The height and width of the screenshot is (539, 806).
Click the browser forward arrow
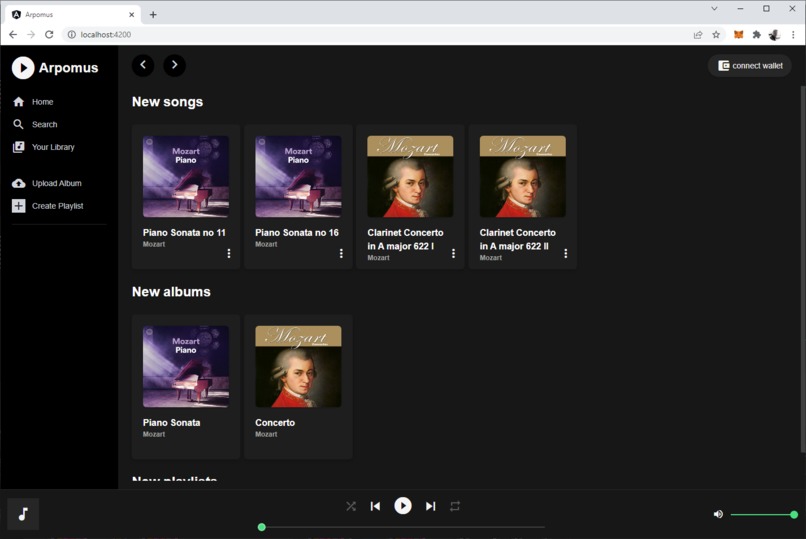31,34
